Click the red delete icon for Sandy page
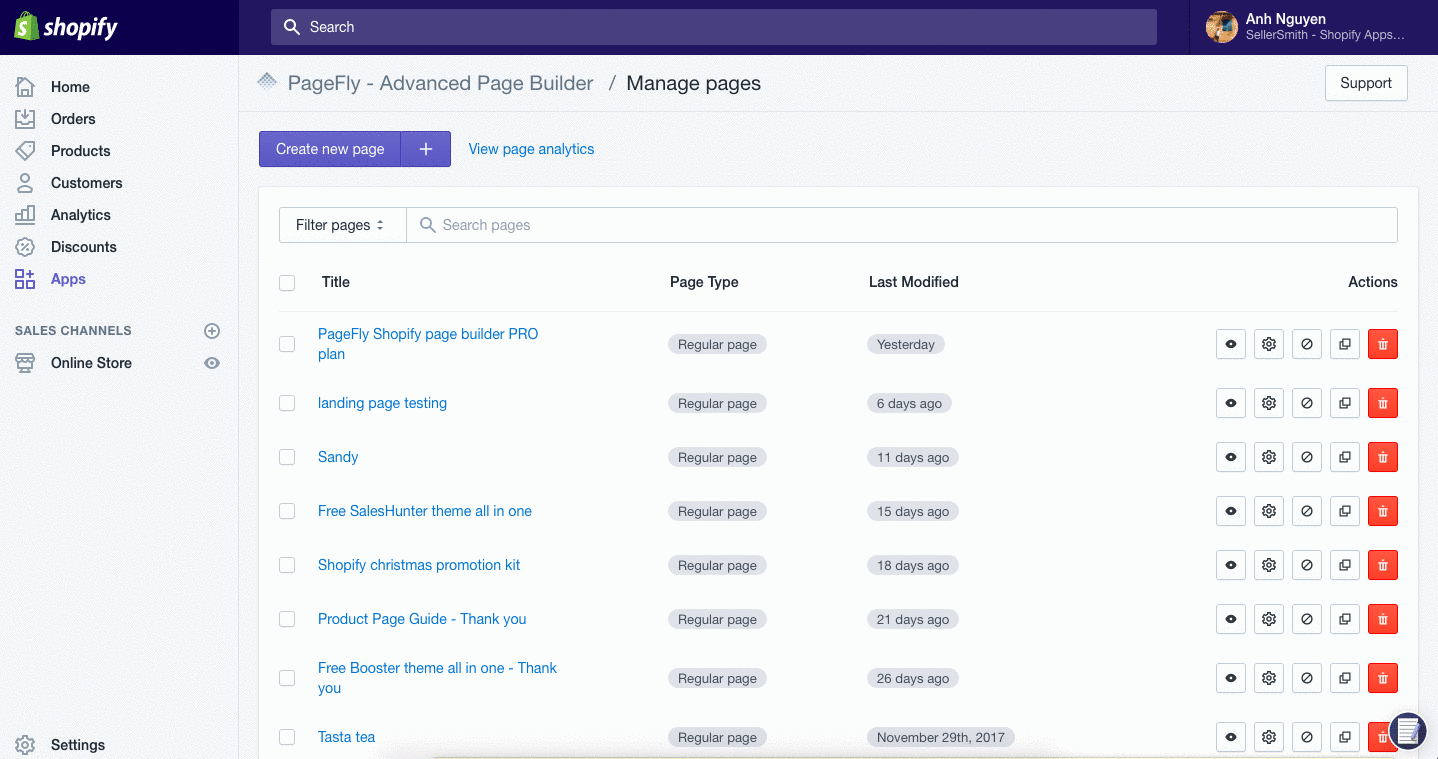The height and width of the screenshot is (759, 1438). point(1382,457)
